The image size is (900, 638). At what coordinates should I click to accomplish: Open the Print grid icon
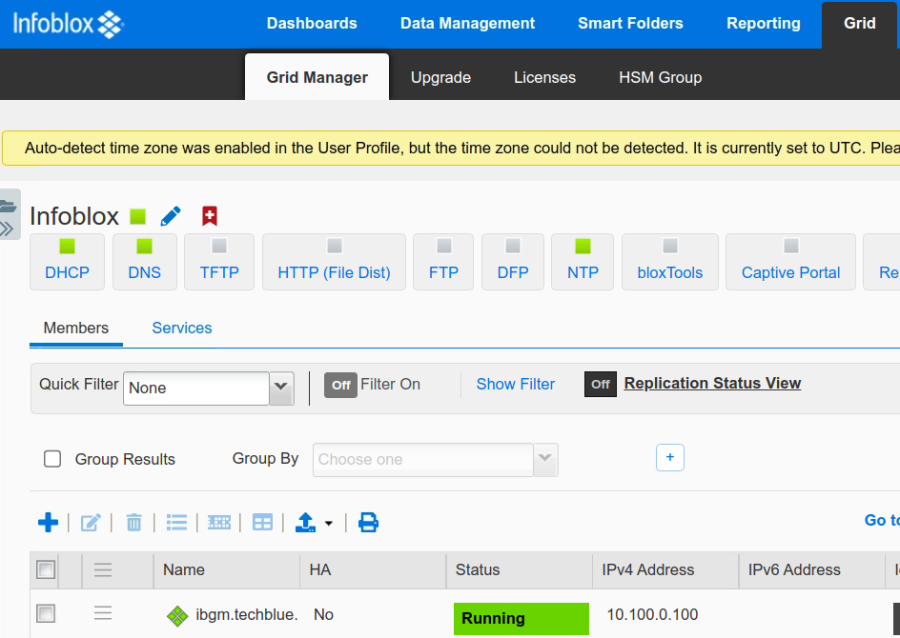click(x=368, y=522)
